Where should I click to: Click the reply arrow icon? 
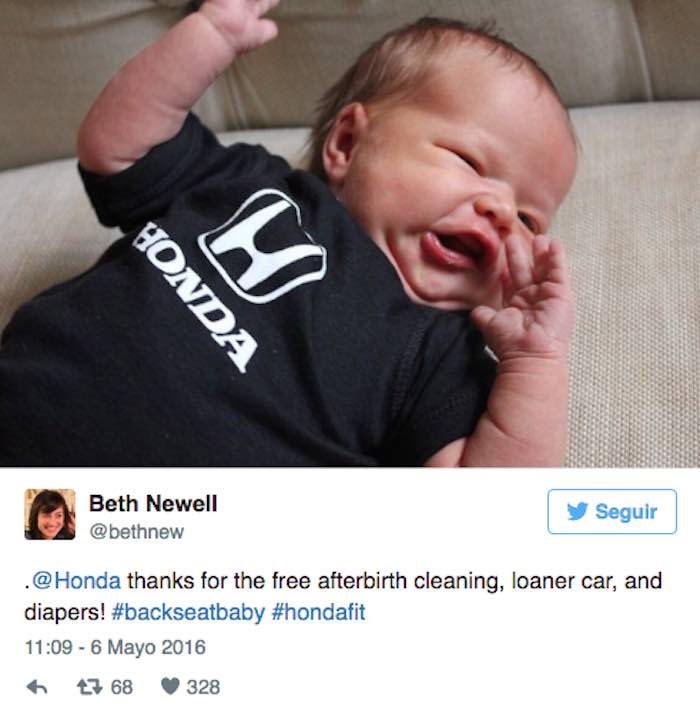37,687
